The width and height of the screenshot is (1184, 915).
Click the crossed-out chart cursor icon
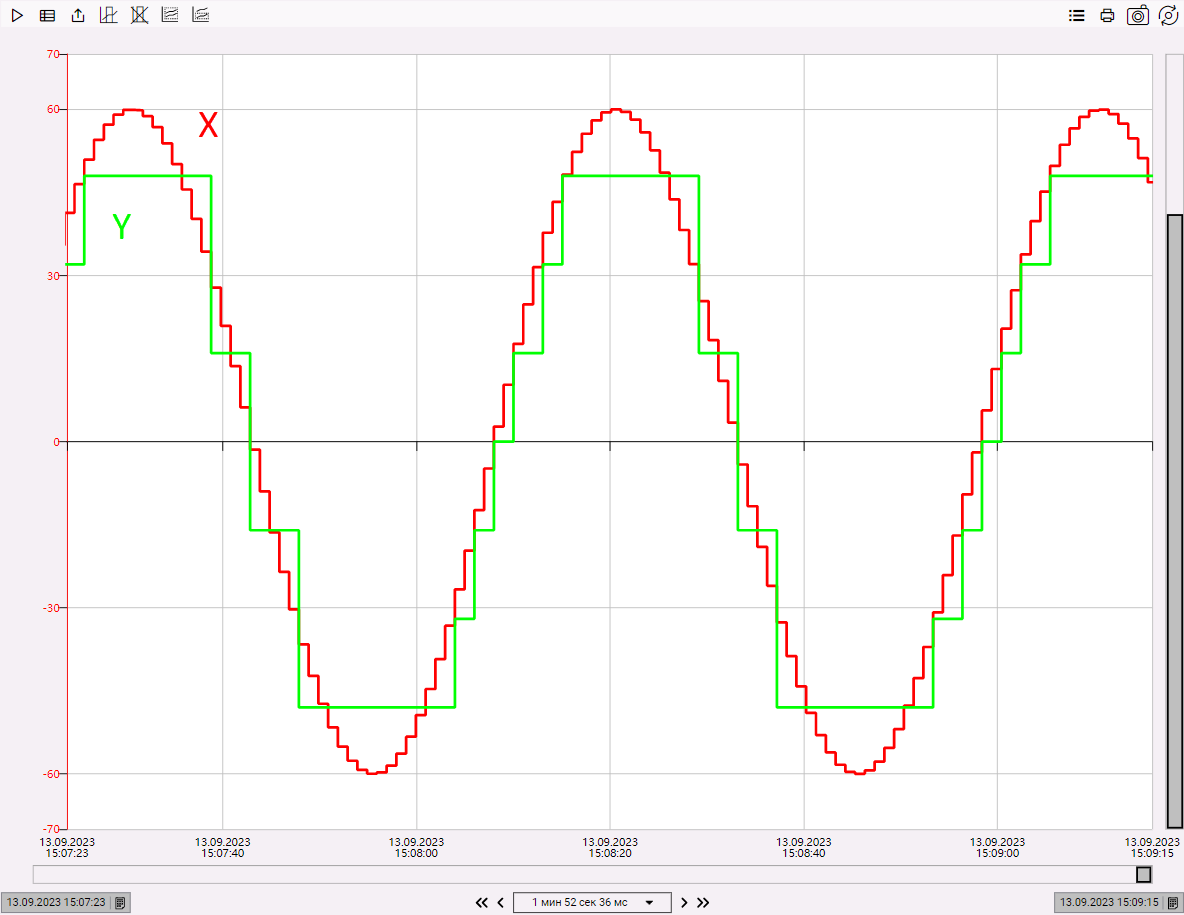coord(139,15)
